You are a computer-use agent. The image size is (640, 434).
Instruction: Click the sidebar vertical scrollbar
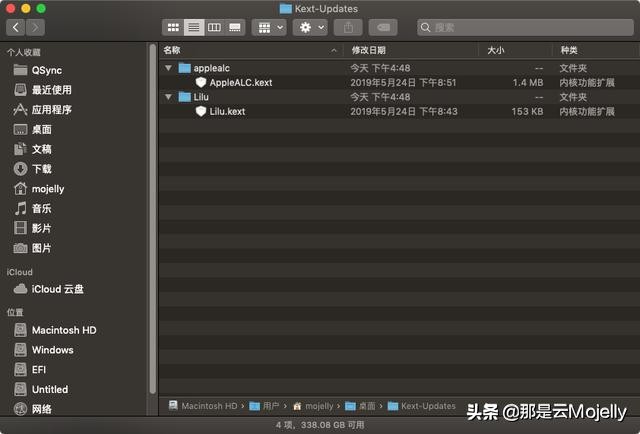tap(153, 219)
